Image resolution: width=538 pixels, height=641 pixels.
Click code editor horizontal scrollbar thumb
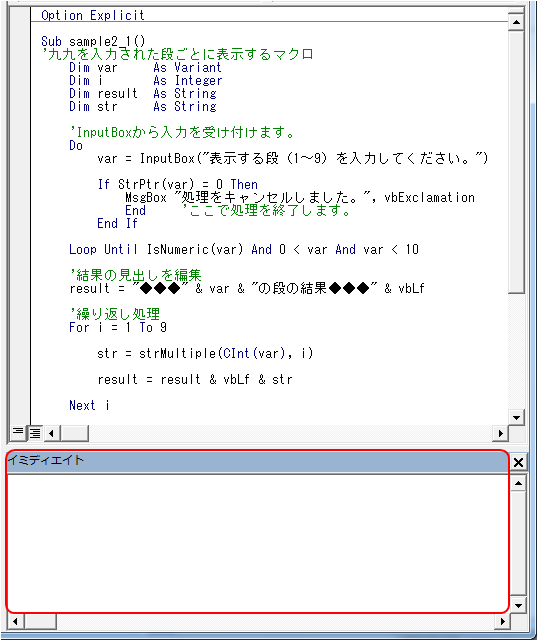(74, 433)
